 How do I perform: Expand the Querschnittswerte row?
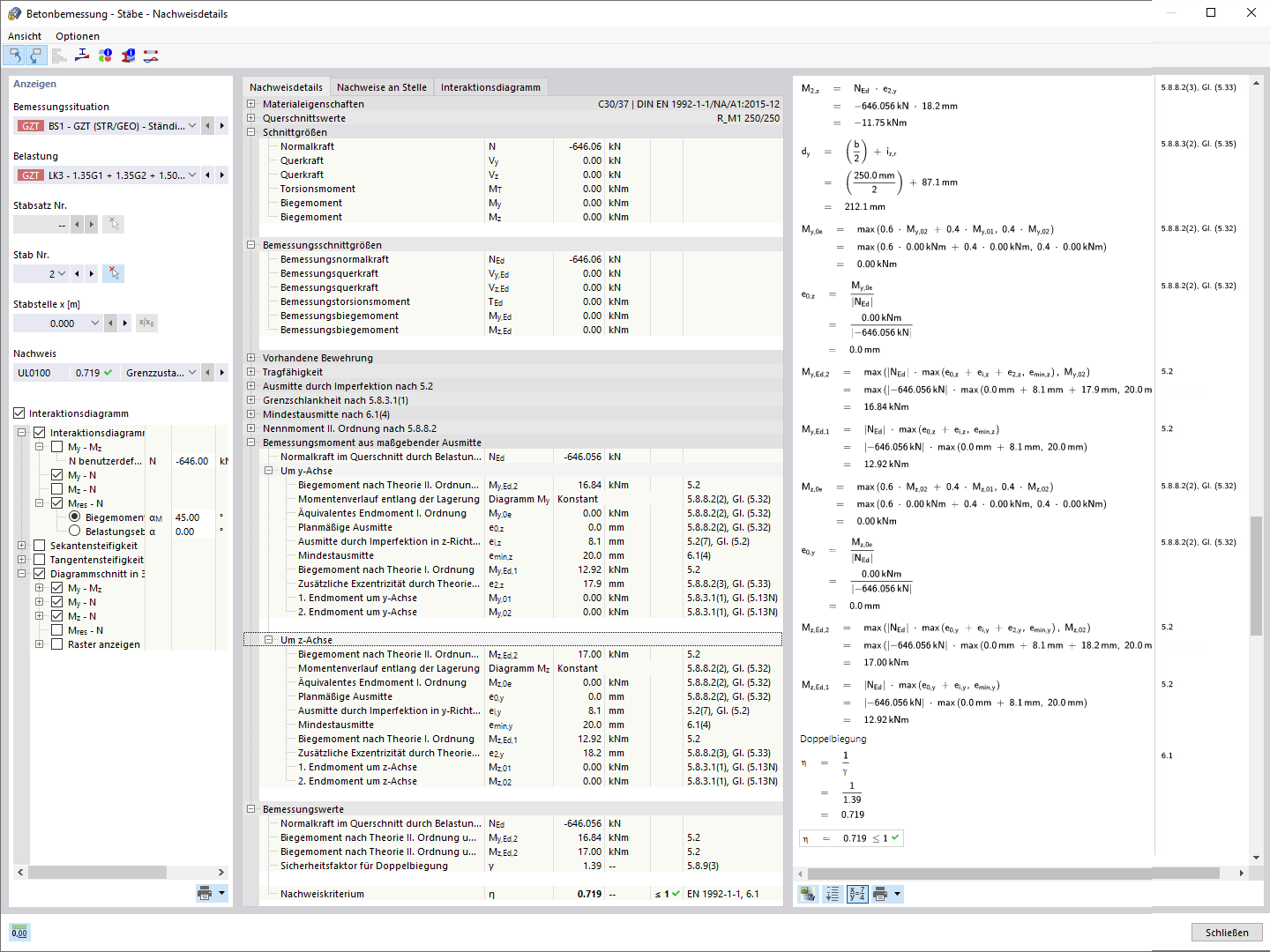(x=250, y=118)
